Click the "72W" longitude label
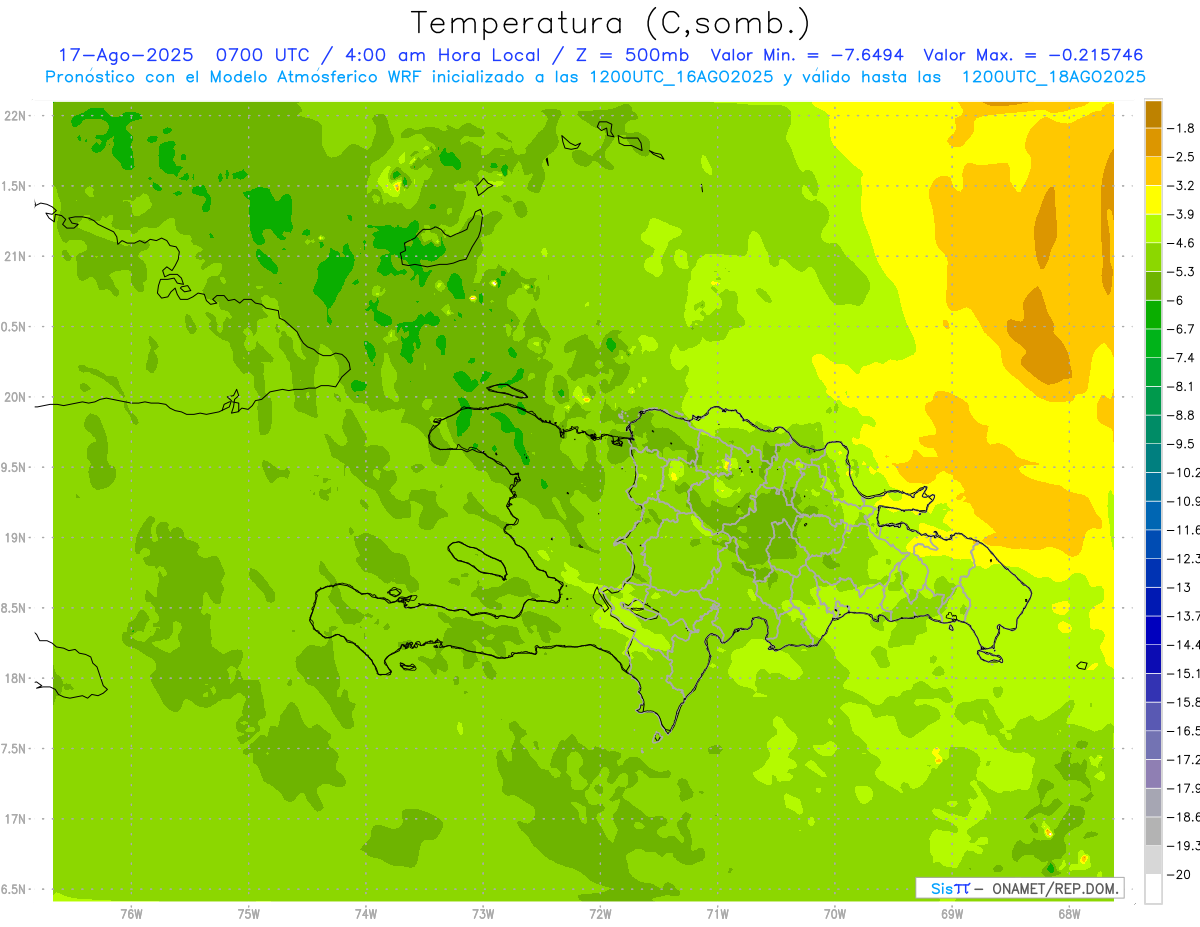The height and width of the screenshot is (927, 1200). 600,914
